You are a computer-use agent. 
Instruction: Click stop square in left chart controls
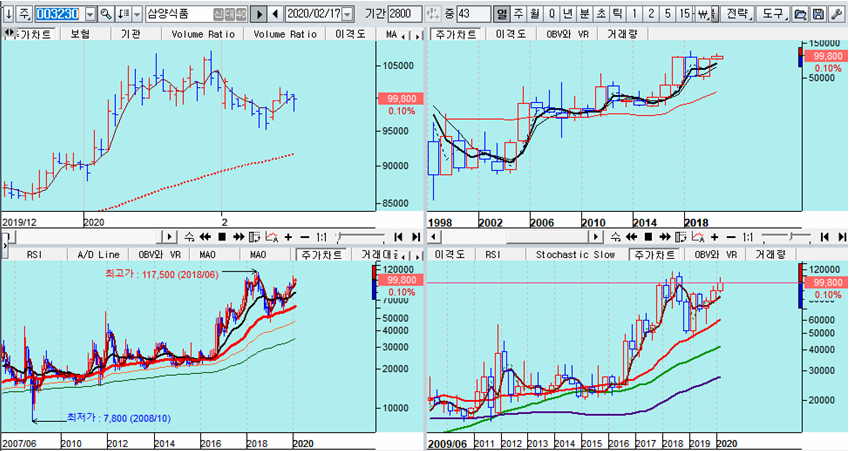click(221, 237)
